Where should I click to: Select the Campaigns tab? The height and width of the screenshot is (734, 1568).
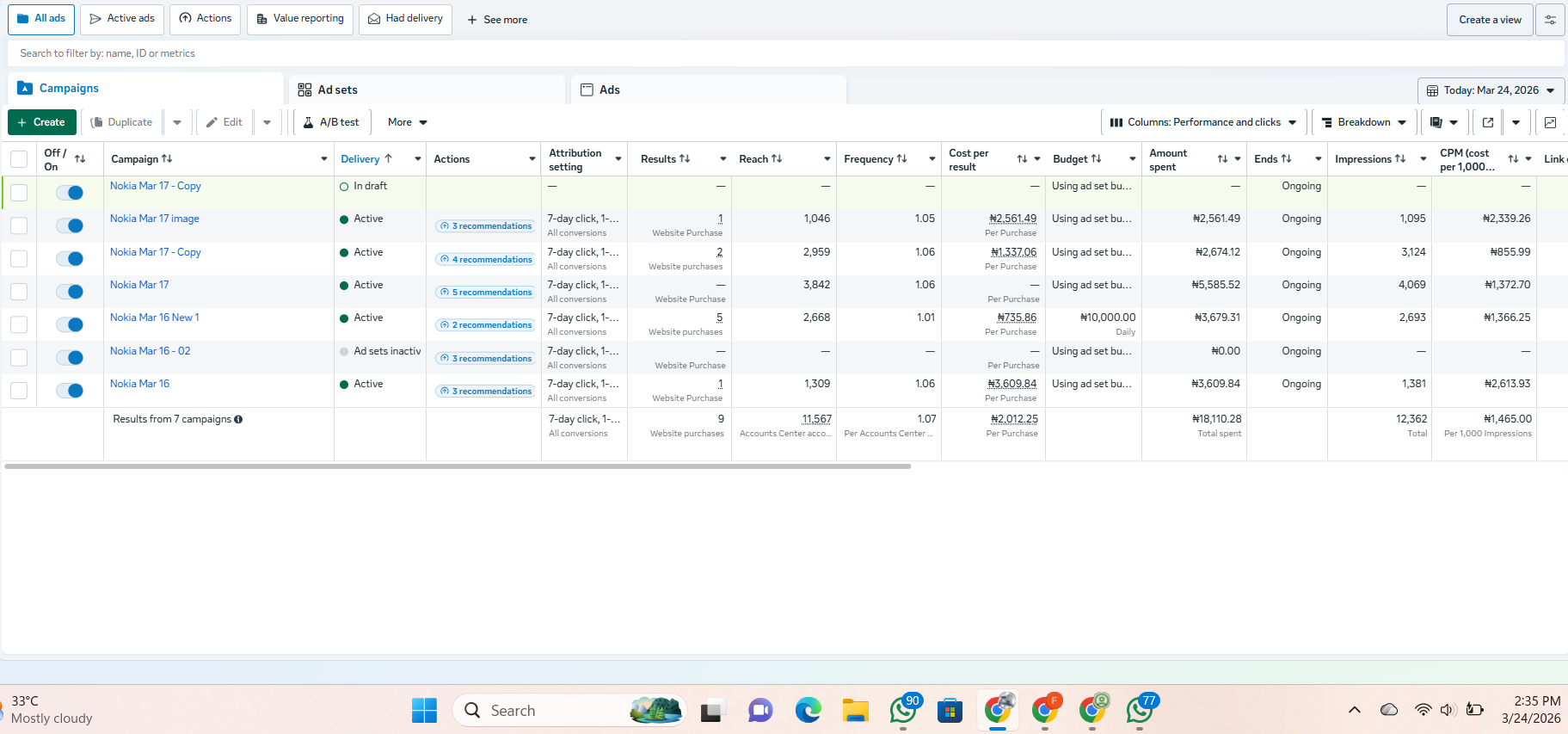tap(146, 89)
